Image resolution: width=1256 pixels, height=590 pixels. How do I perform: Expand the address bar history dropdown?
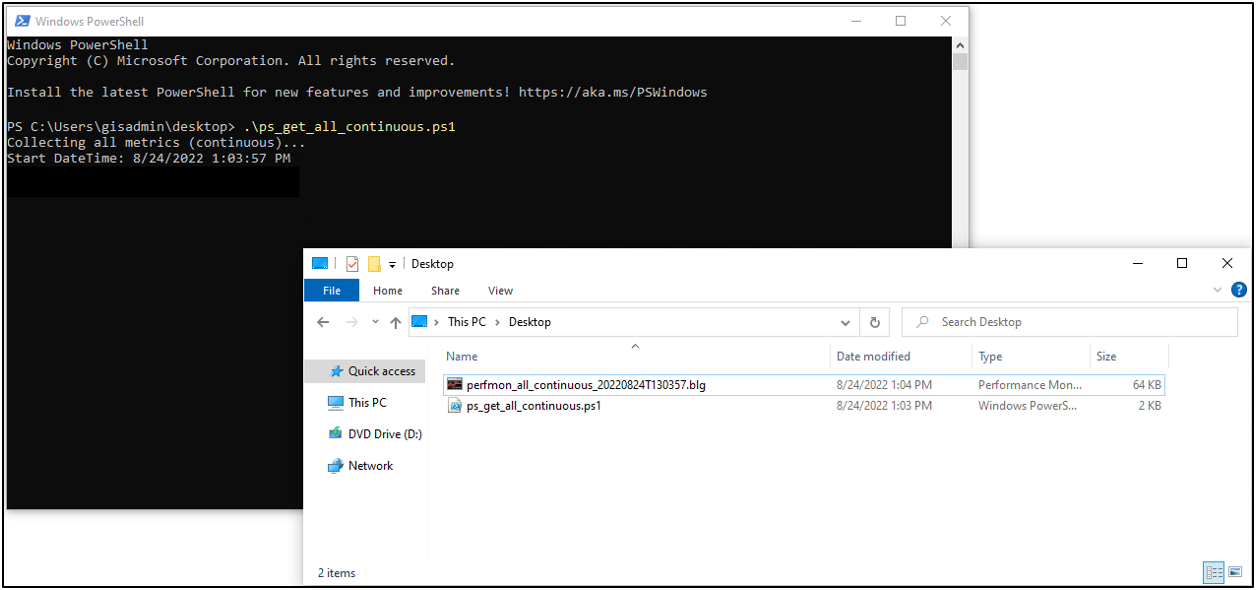point(846,322)
